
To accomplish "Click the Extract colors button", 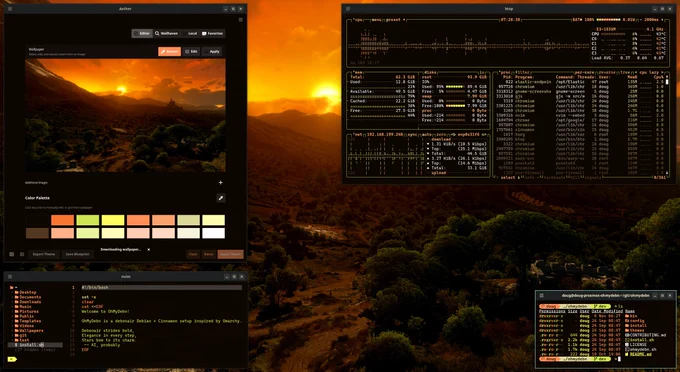I will [x=170, y=52].
